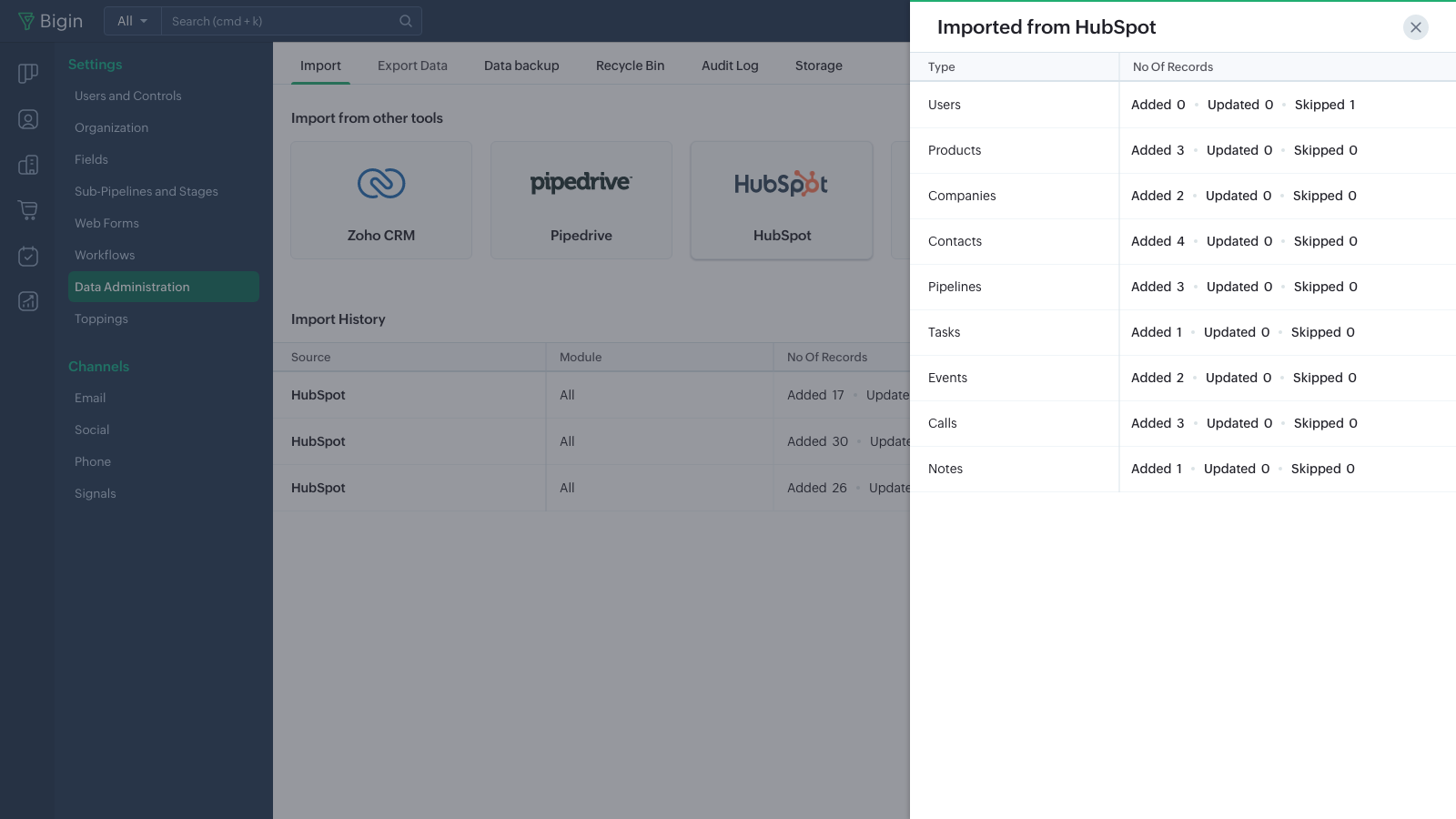Switch to the Audit Log tab
Viewport: 1456px width, 819px height.
(729, 66)
